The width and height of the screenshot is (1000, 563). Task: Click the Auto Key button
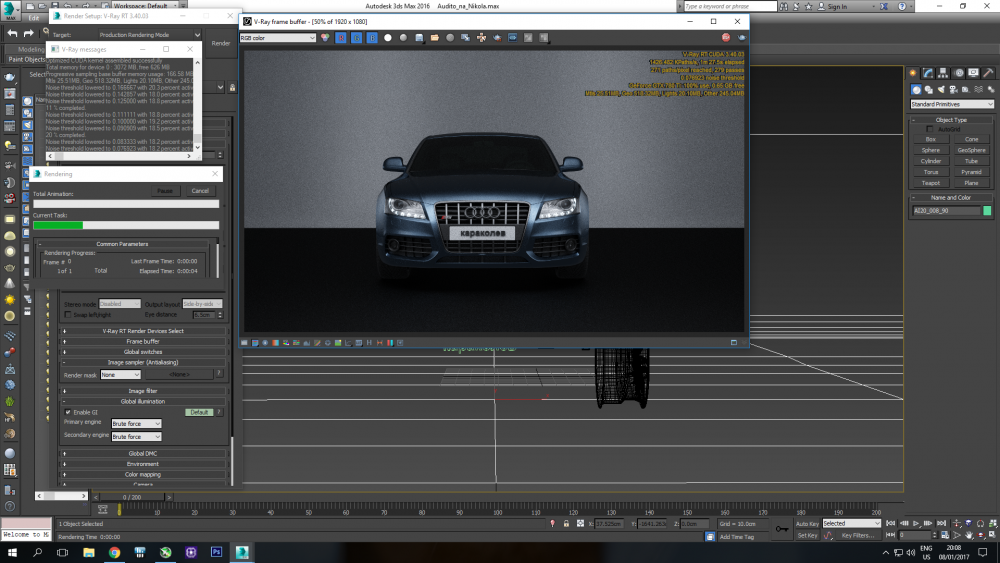(x=807, y=524)
